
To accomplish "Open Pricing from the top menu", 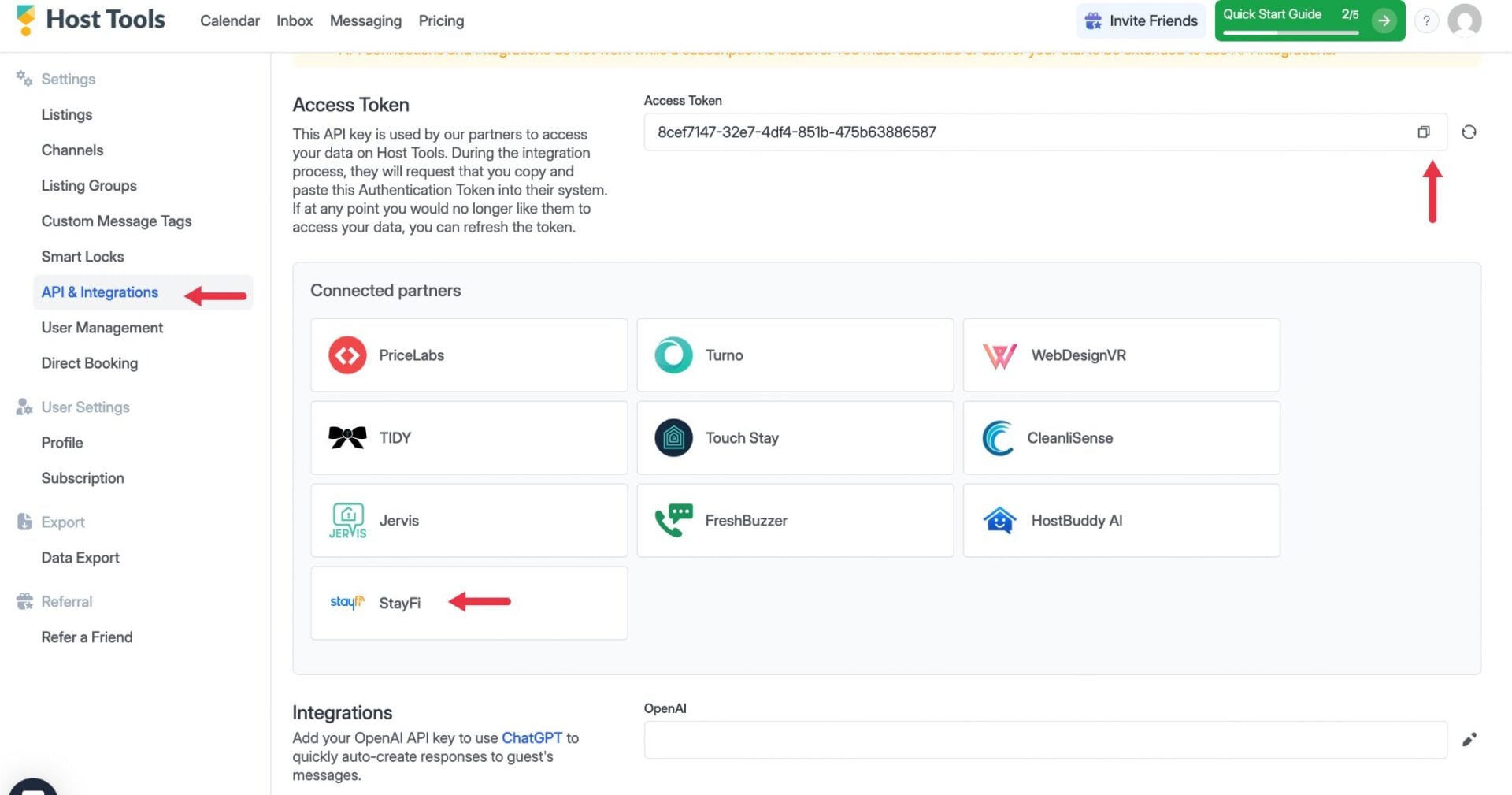I will (441, 21).
